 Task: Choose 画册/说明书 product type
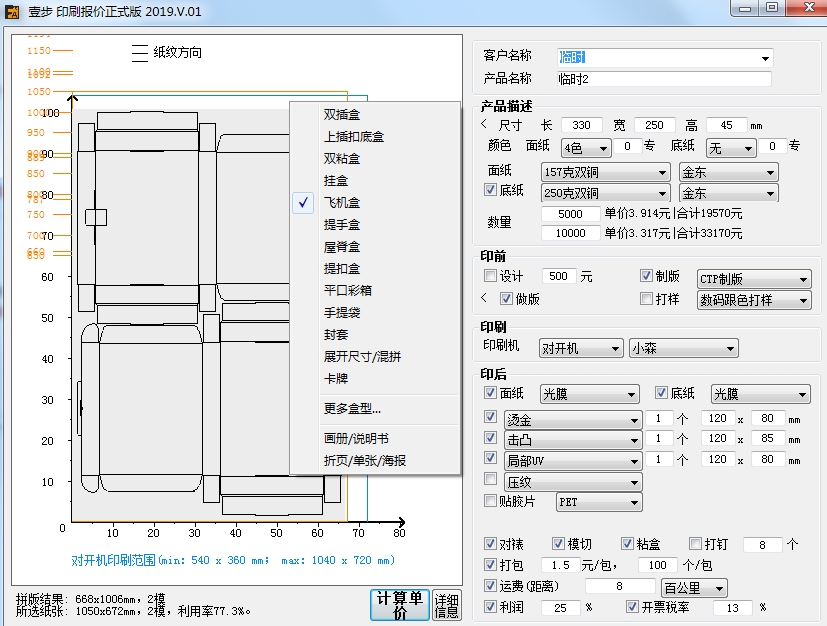tap(357, 439)
